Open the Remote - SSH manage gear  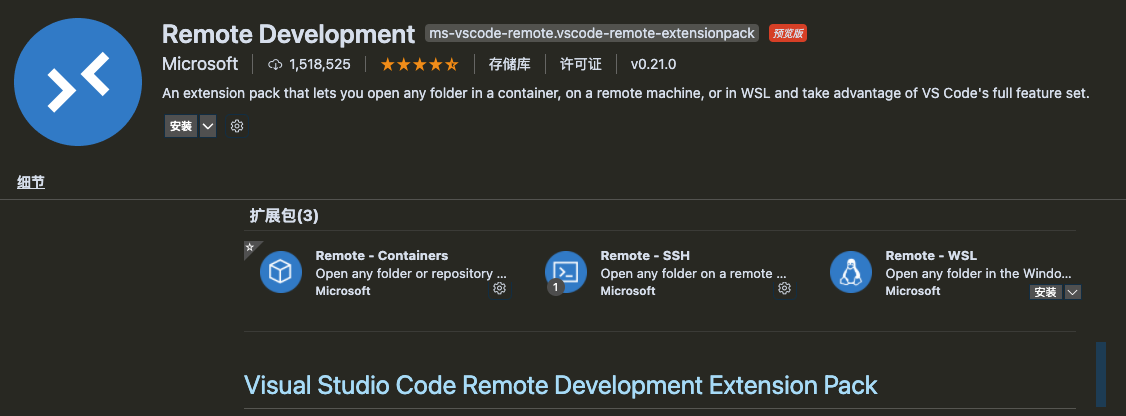785,289
